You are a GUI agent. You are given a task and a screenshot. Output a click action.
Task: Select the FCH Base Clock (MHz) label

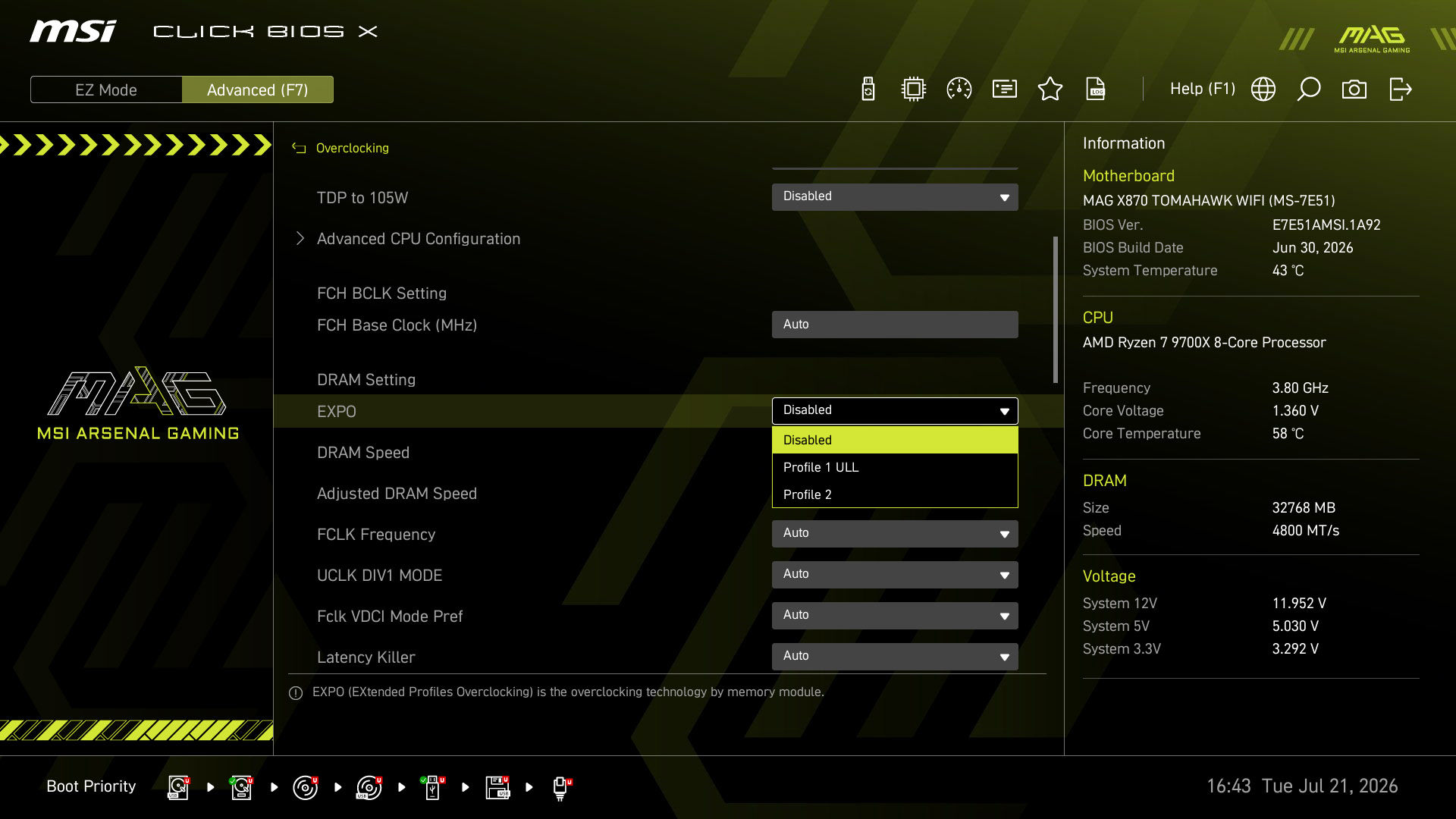397,325
